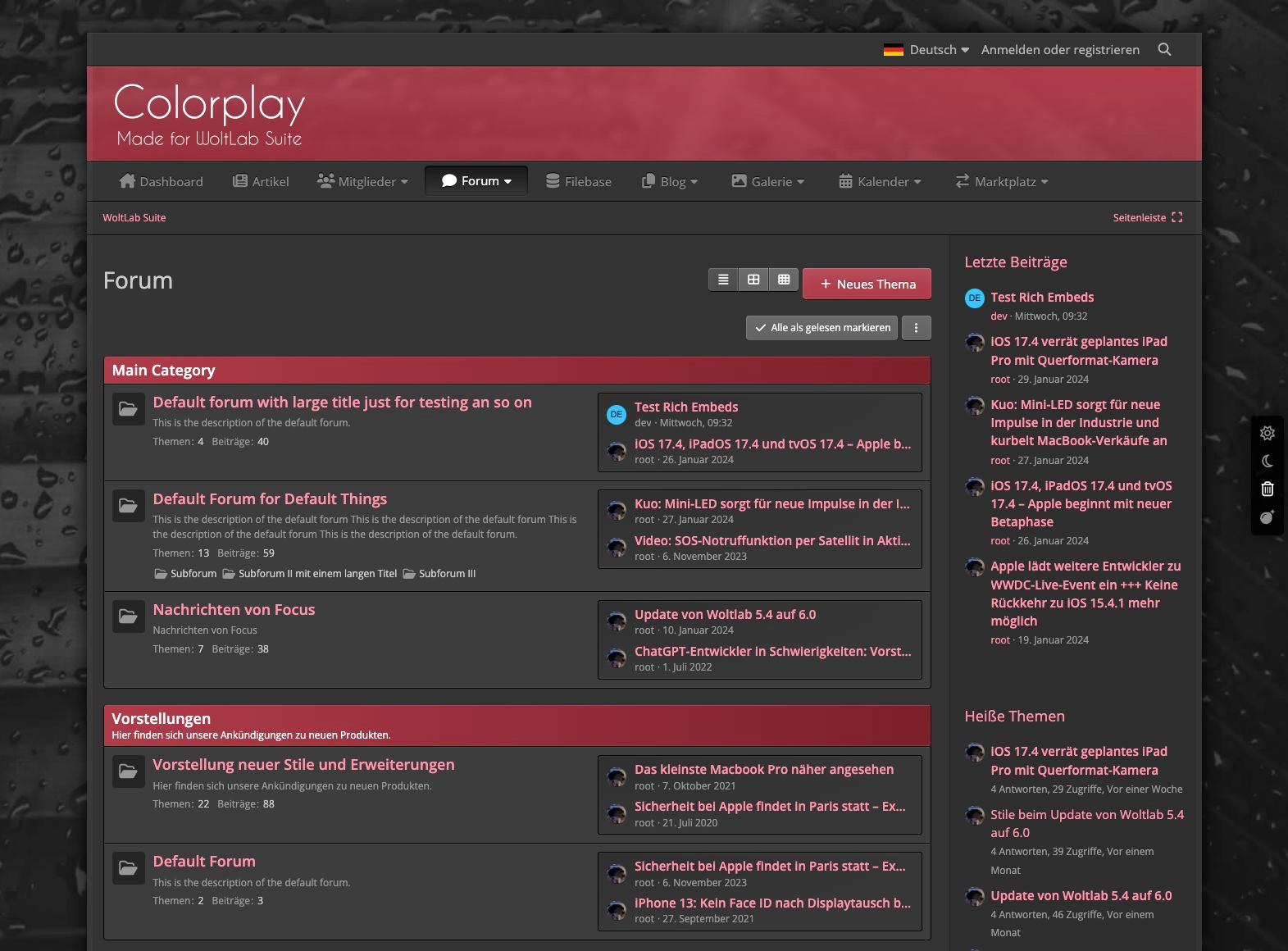Toggle the Seitenleiste sidebar visibility

[1147, 218]
